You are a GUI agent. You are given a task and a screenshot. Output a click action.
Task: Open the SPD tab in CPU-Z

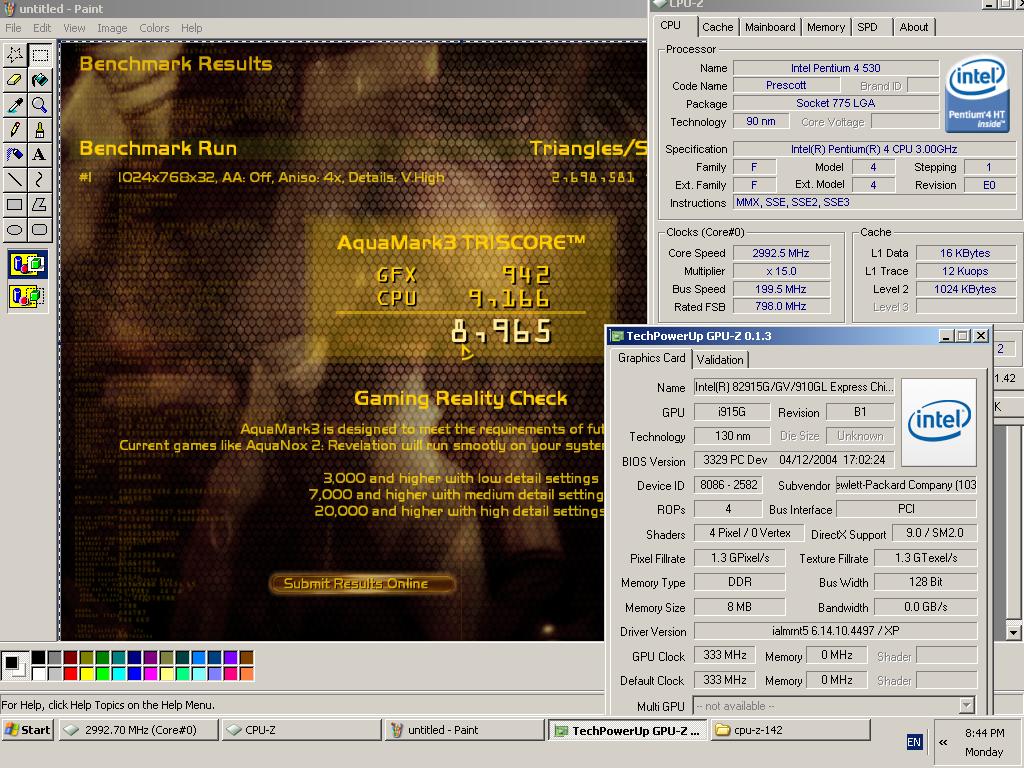(867, 27)
